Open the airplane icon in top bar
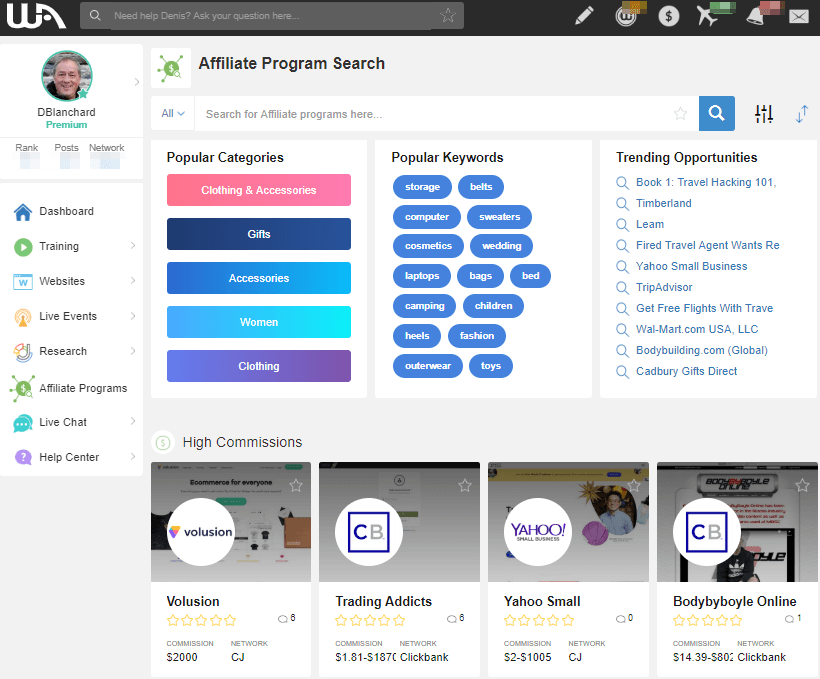 coord(707,15)
